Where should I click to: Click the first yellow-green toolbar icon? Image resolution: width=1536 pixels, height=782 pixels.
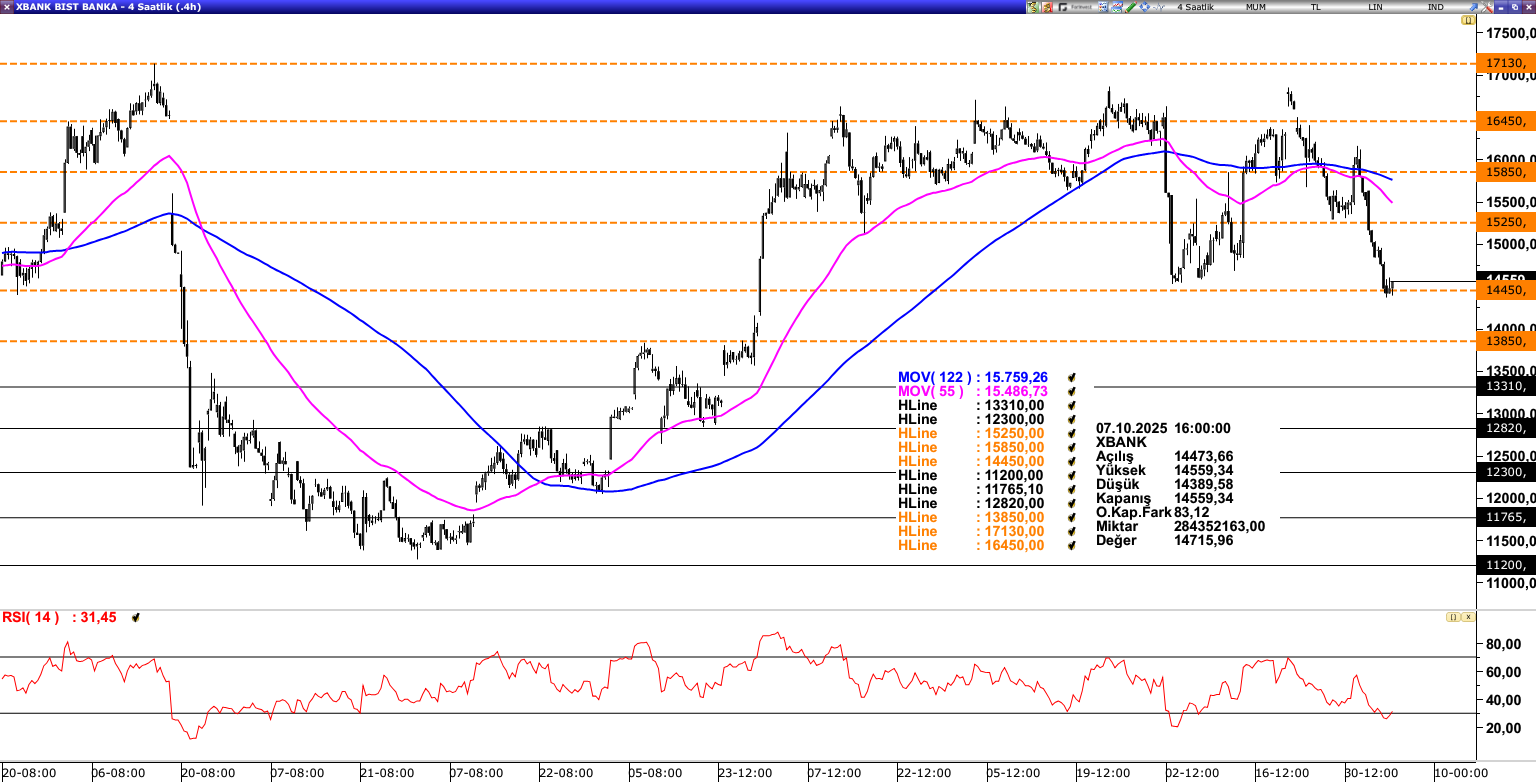pos(1033,7)
